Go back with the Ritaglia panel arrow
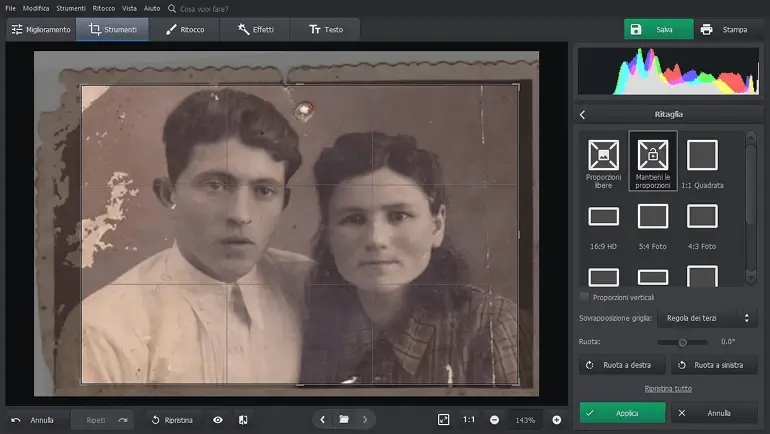The height and width of the screenshot is (434, 770). click(x=582, y=114)
